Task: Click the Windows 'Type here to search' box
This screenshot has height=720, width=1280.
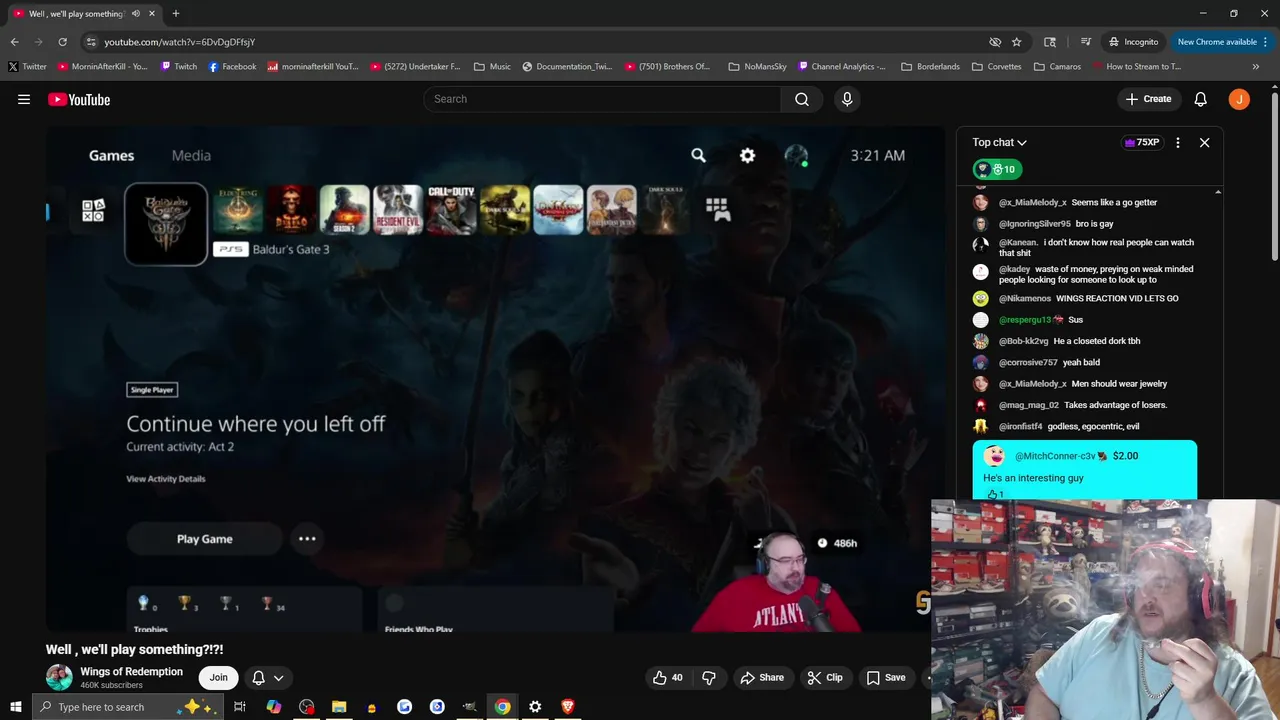Action: click(126, 707)
